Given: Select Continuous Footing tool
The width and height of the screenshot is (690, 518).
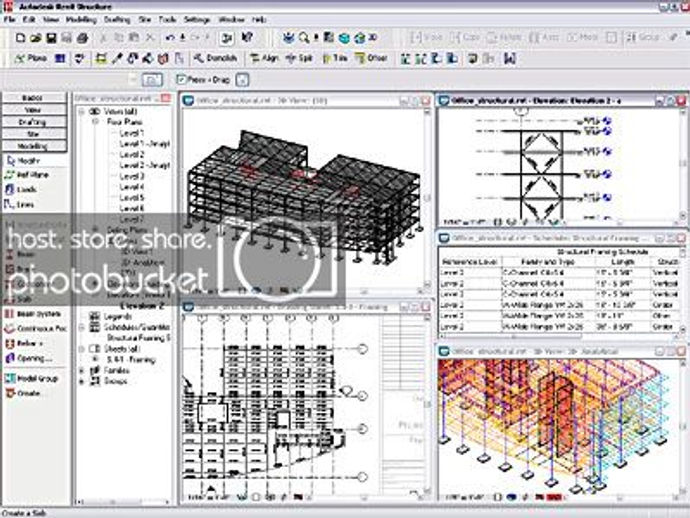Looking at the screenshot, I should [x=36, y=329].
